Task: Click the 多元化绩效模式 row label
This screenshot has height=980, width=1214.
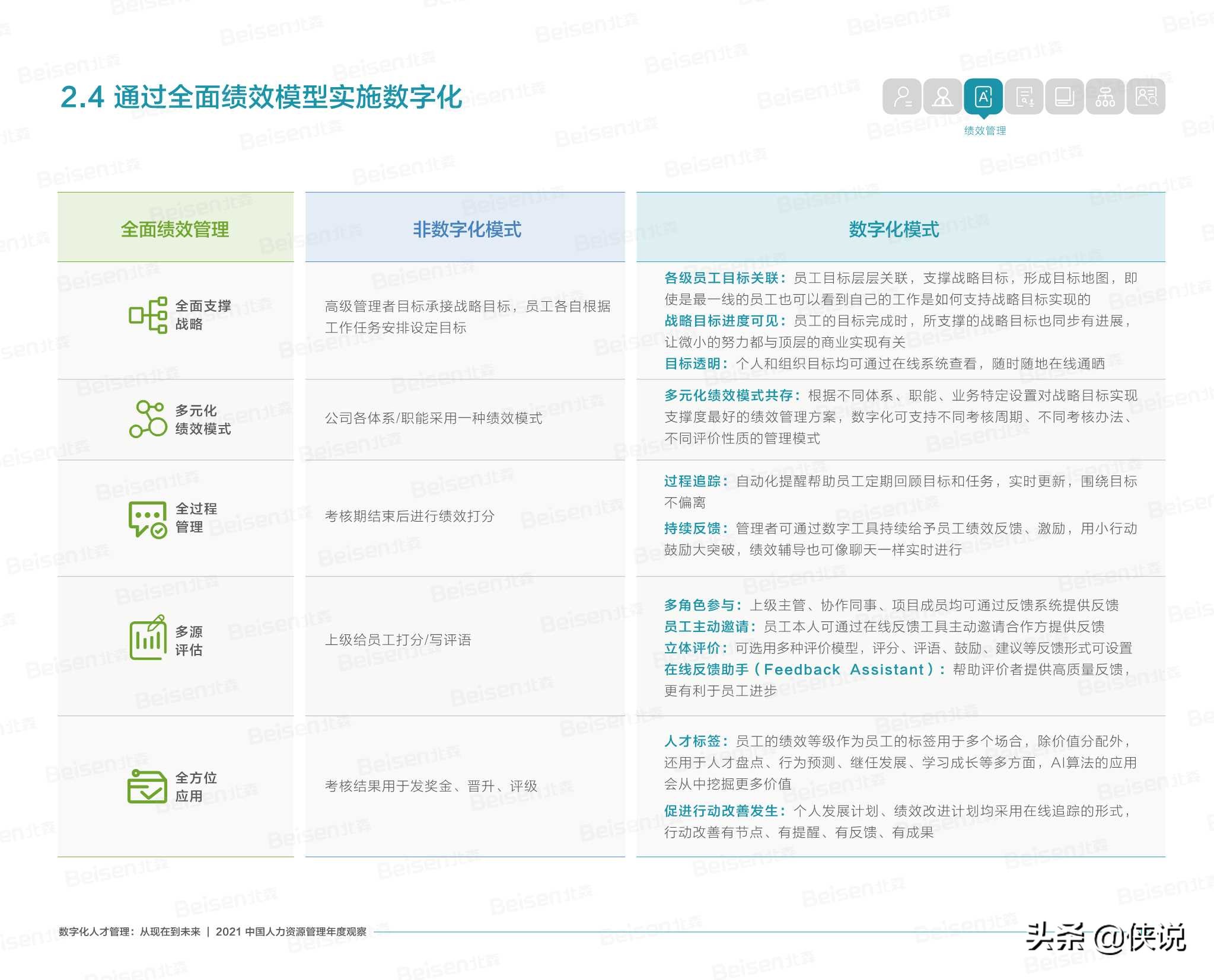Action: [203, 419]
